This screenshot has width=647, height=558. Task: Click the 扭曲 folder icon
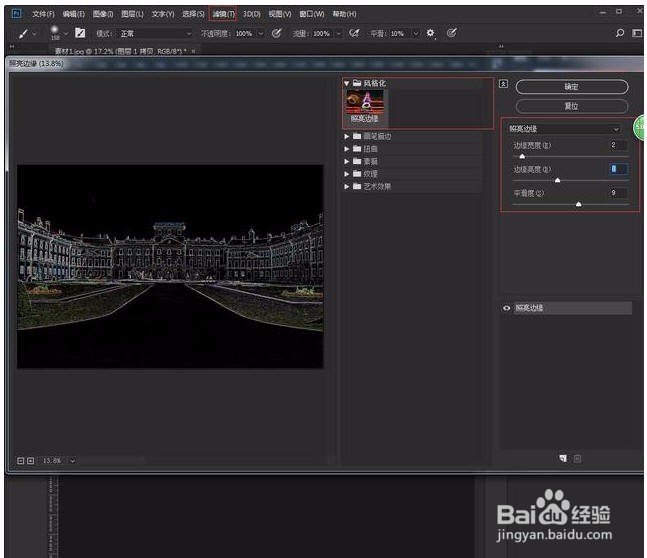(x=357, y=149)
